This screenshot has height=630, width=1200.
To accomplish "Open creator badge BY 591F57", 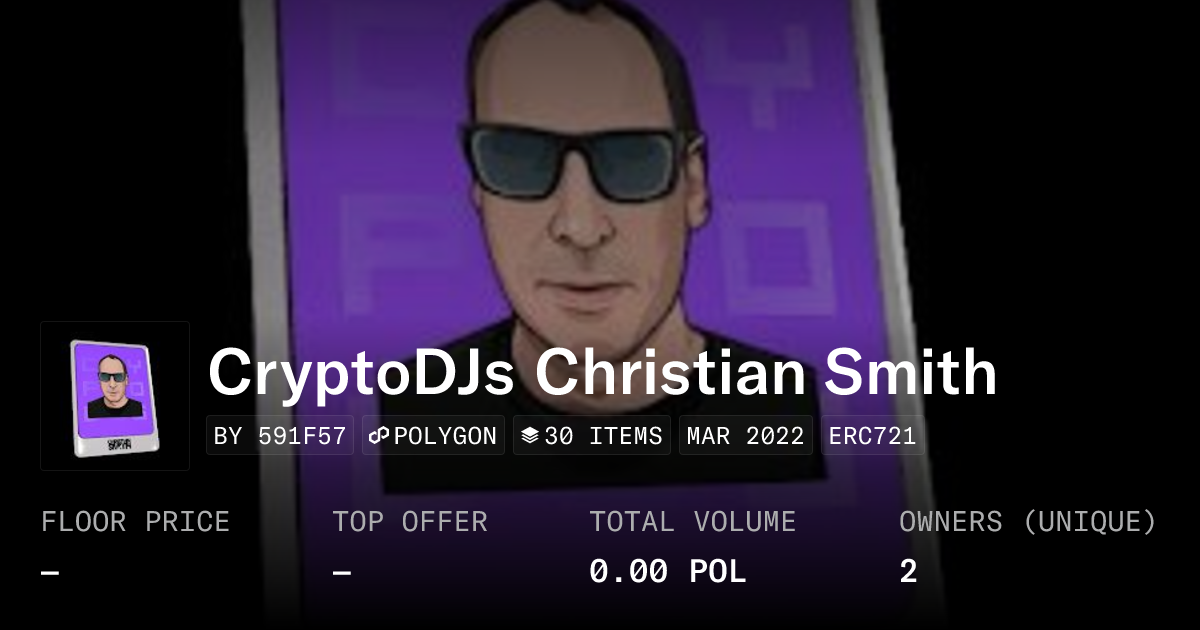I will [x=280, y=436].
